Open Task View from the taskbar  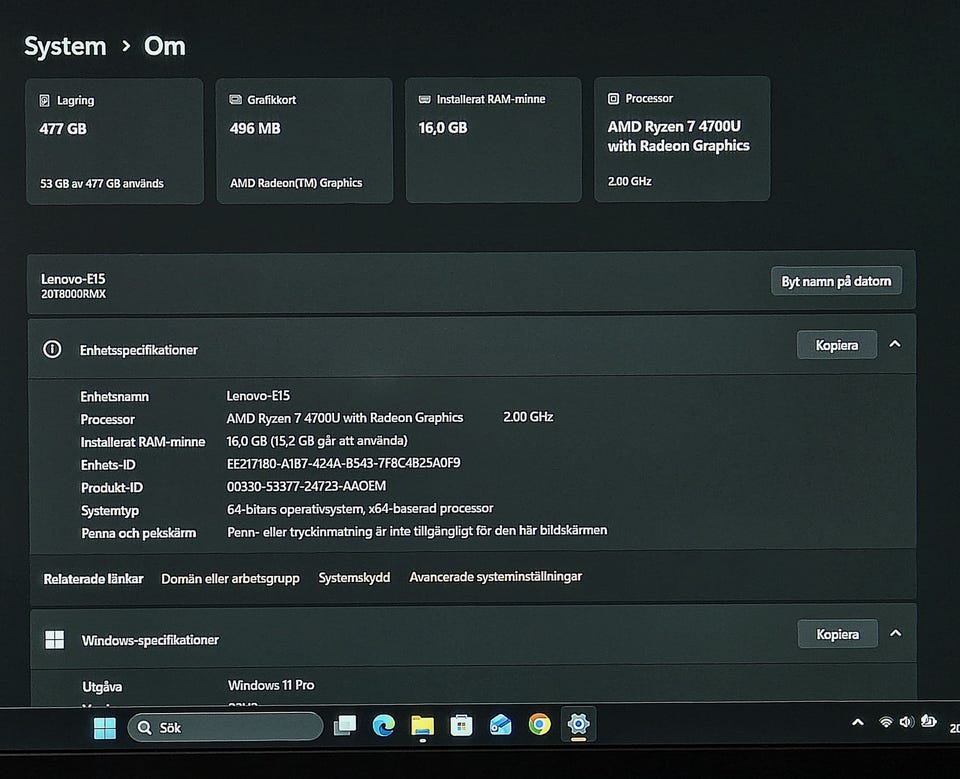coord(345,726)
